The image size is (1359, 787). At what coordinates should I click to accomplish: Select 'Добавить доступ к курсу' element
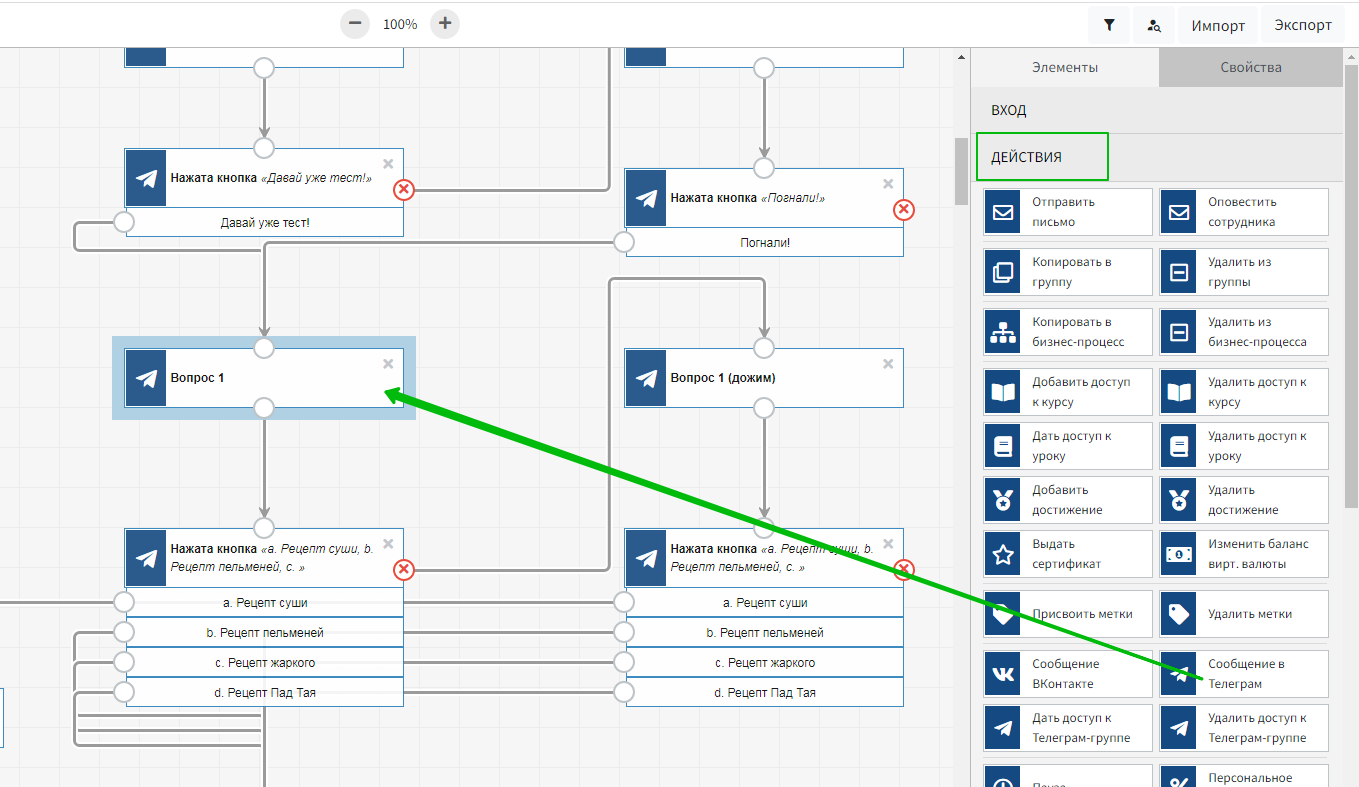point(1067,392)
